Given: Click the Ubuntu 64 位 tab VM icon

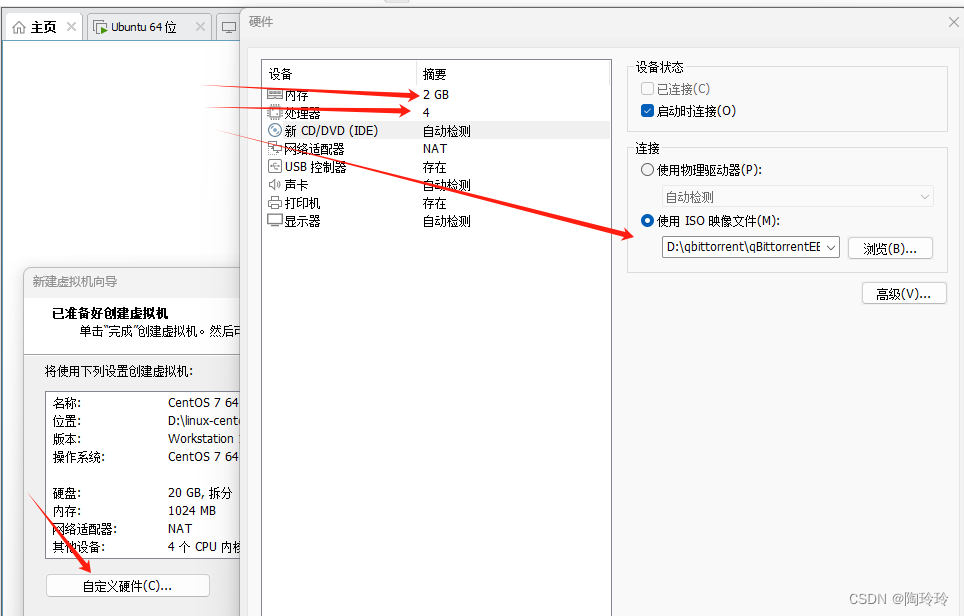Looking at the screenshot, I should coord(100,27).
